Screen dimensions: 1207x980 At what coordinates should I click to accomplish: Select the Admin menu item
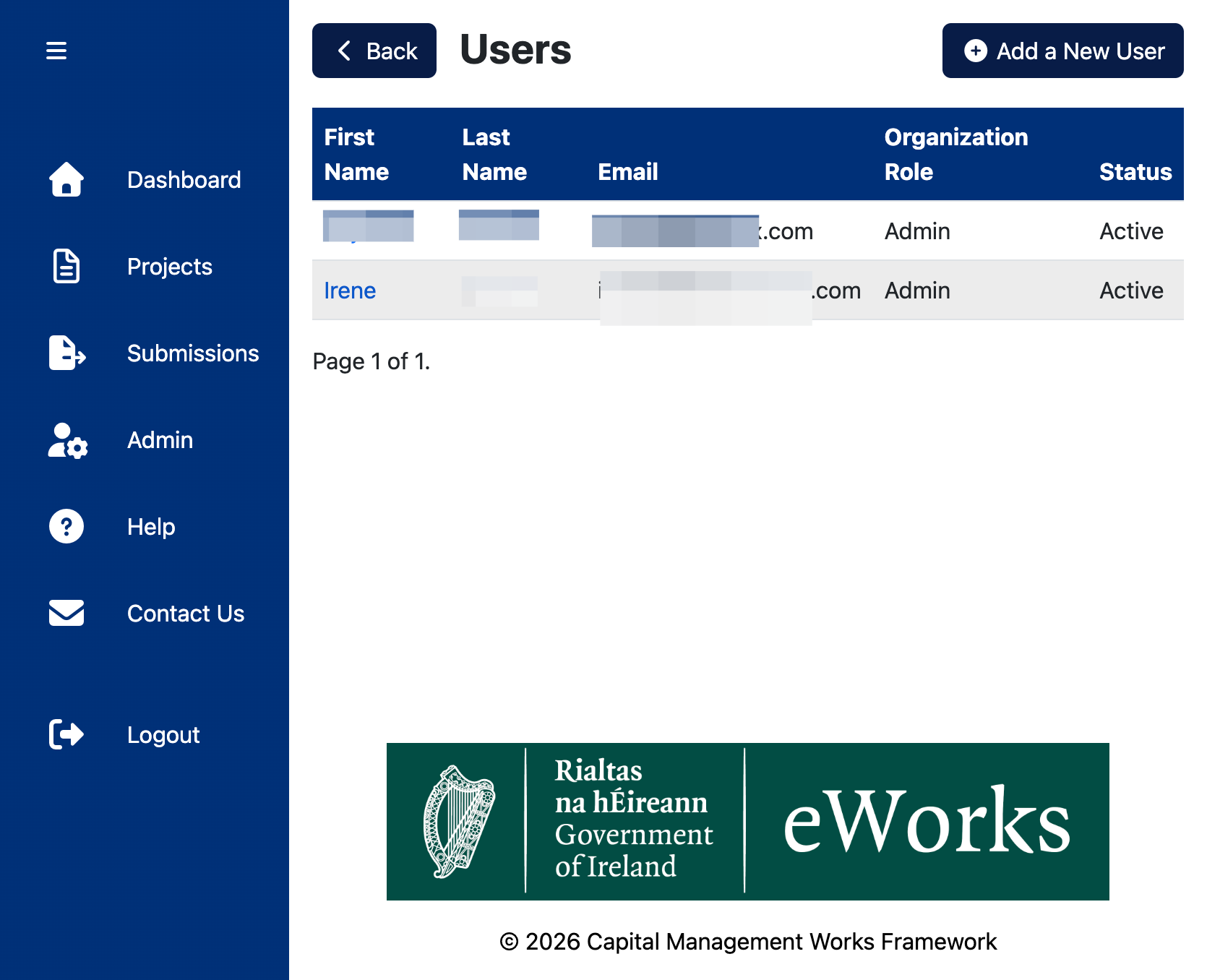(x=160, y=440)
